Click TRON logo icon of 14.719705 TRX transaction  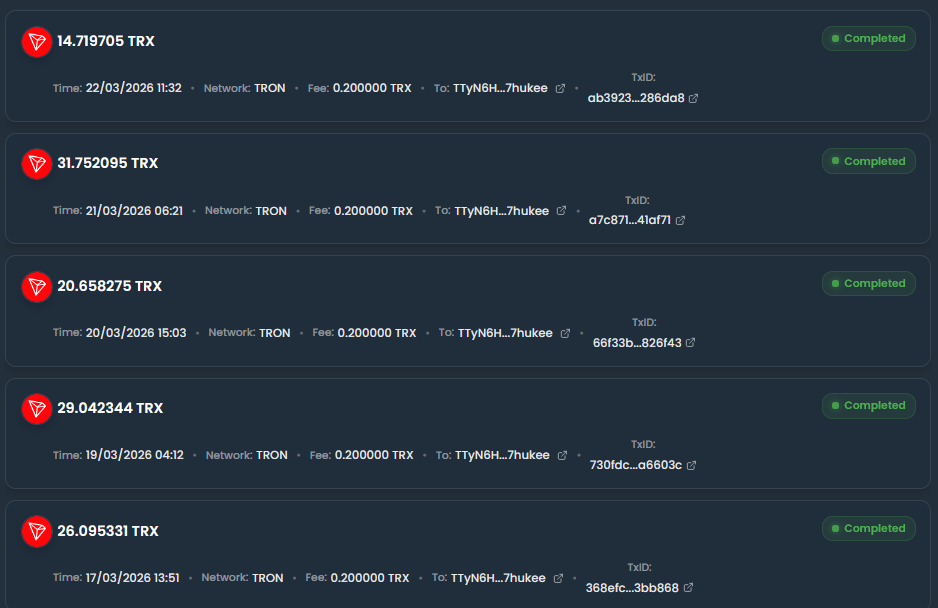pyautogui.click(x=37, y=41)
